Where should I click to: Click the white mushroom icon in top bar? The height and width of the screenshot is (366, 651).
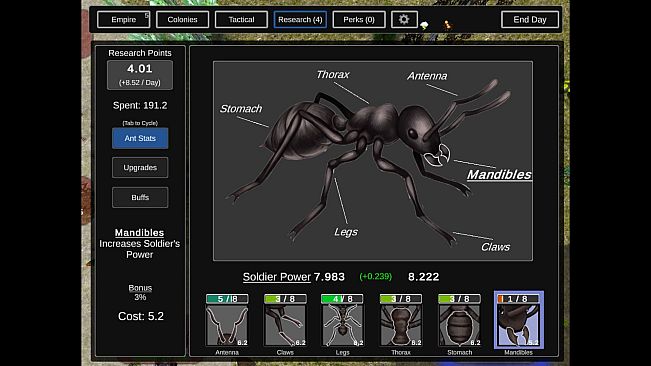click(x=424, y=26)
